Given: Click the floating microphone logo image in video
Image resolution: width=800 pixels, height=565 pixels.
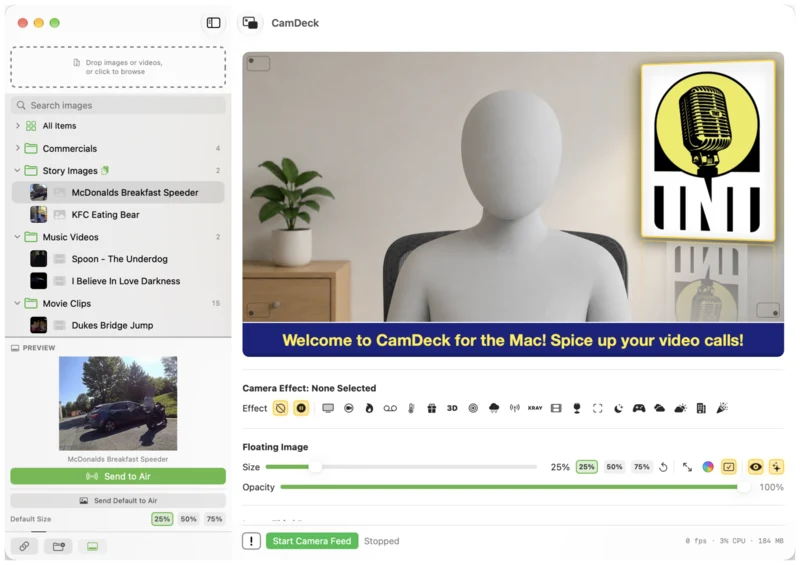Looking at the screenshot, I should click(x=708, y=151).
